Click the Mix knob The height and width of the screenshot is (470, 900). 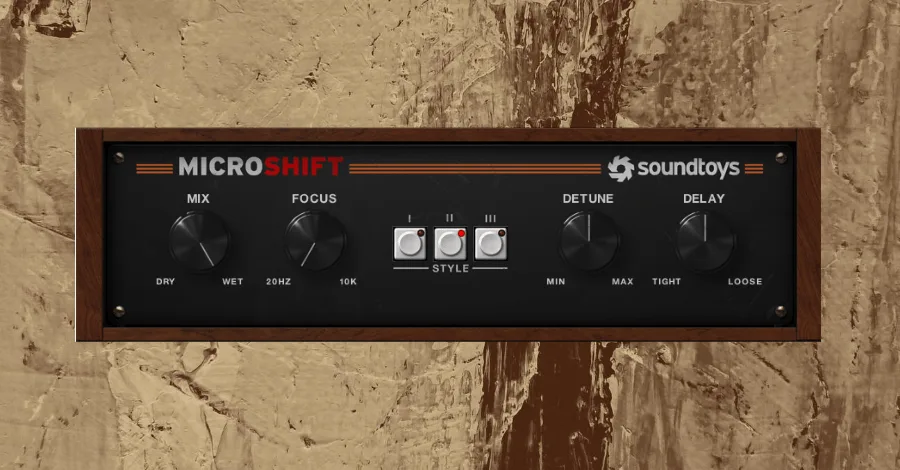pyautogui.click(x=200, y=240)
